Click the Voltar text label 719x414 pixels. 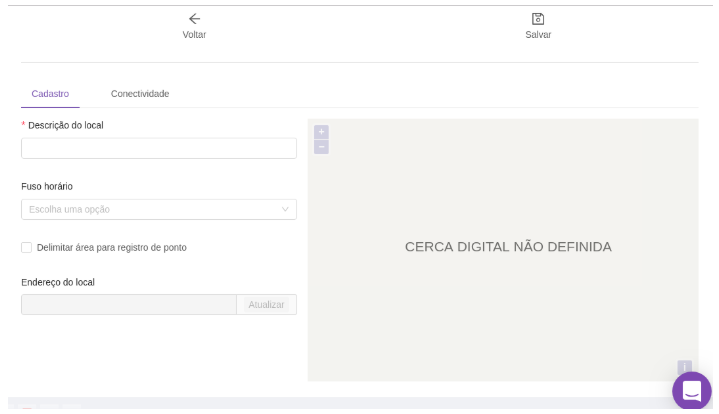tap(194, 35)
